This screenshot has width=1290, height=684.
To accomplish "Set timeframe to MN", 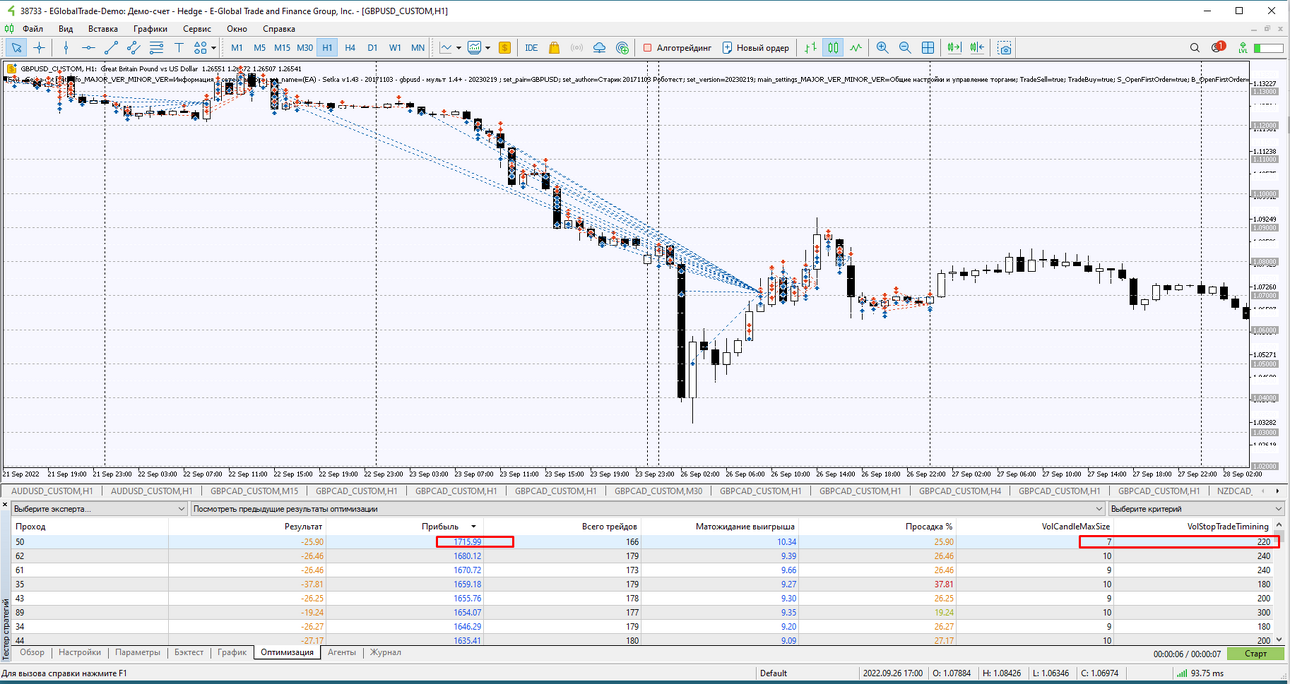I will pos(418,47).
